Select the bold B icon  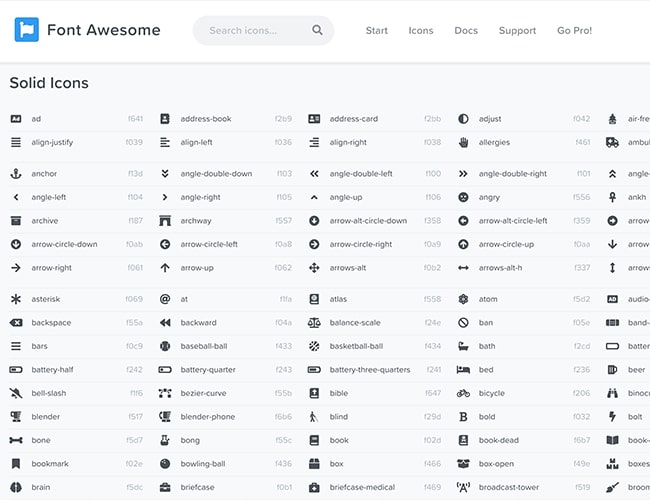tap(463, 417)
